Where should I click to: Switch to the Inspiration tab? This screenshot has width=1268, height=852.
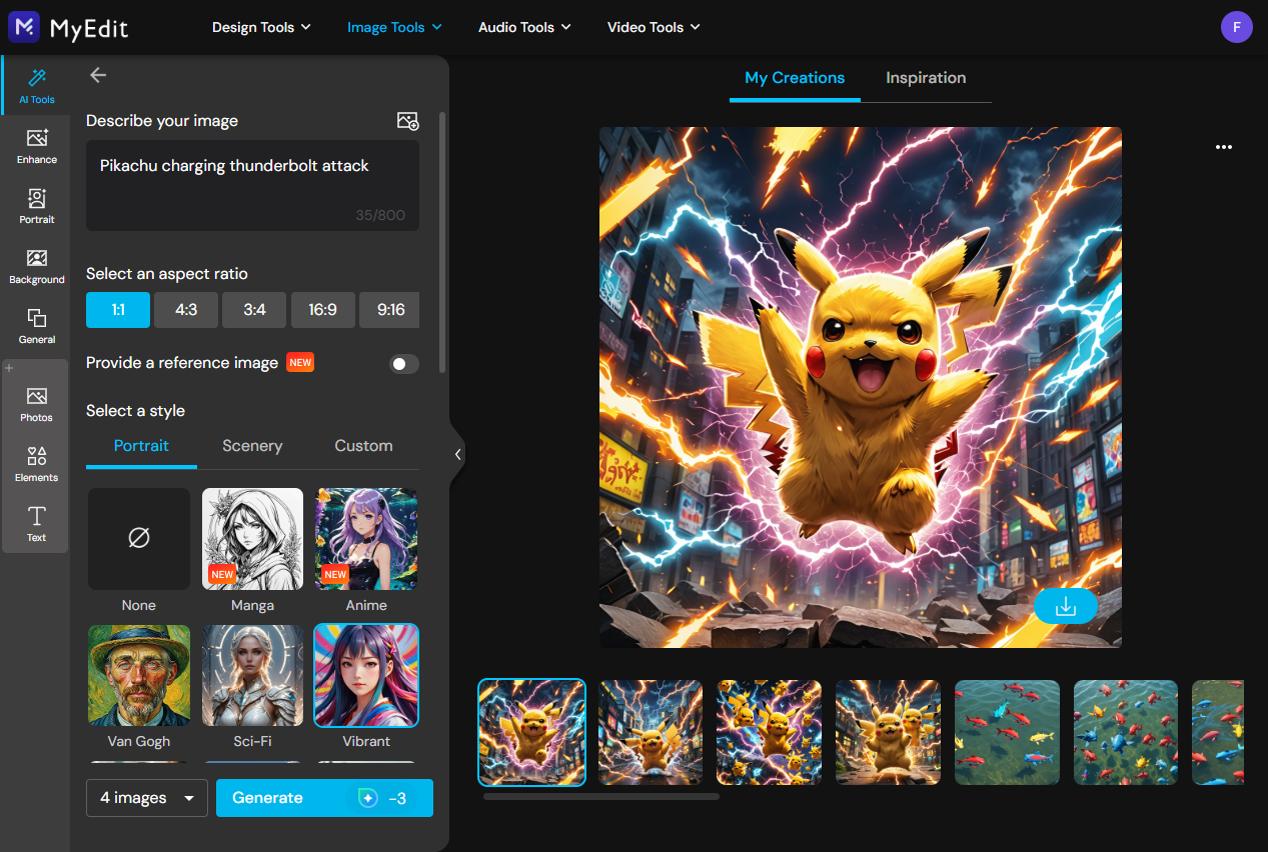coord(925,77)
